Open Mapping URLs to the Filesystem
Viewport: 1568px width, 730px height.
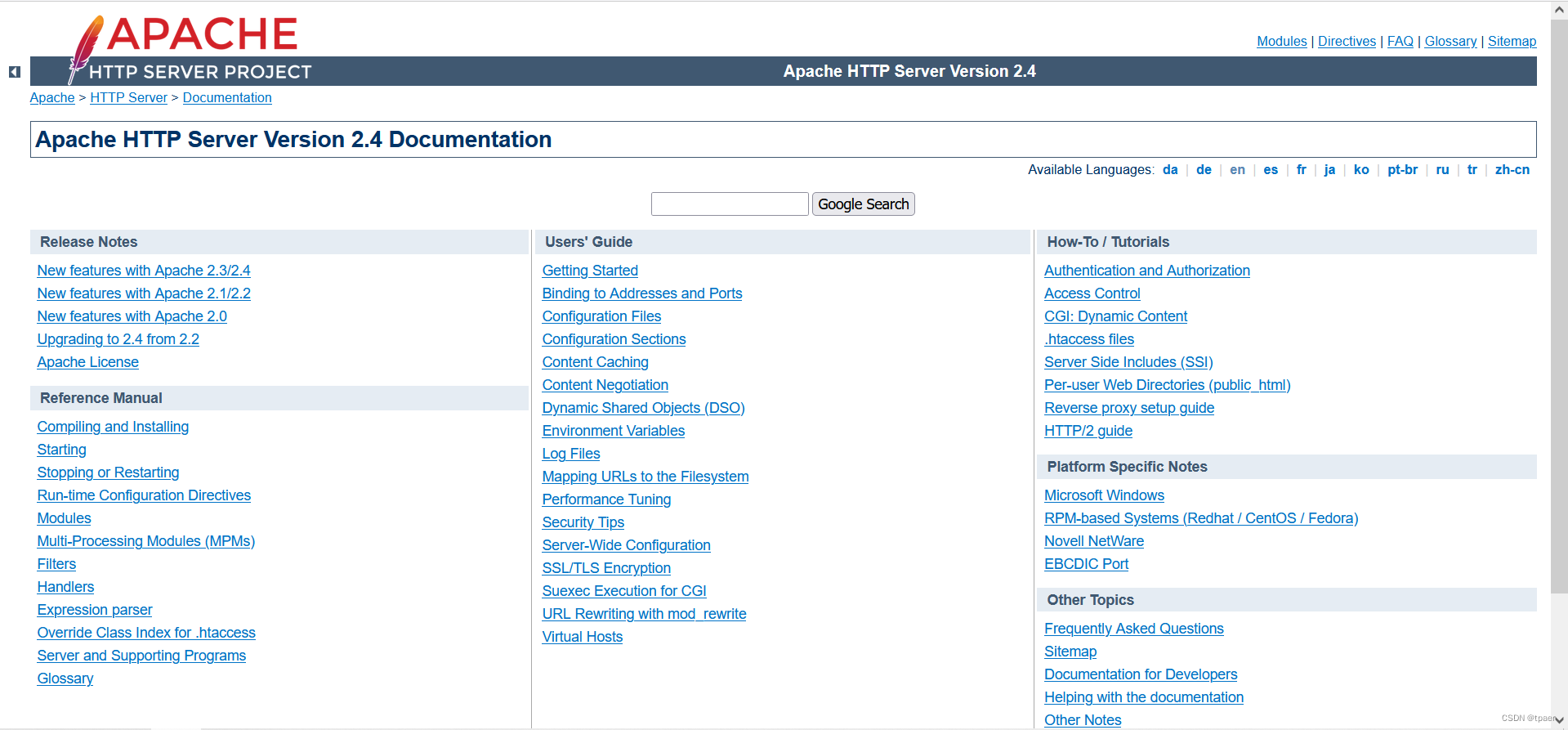coord(646,477)
